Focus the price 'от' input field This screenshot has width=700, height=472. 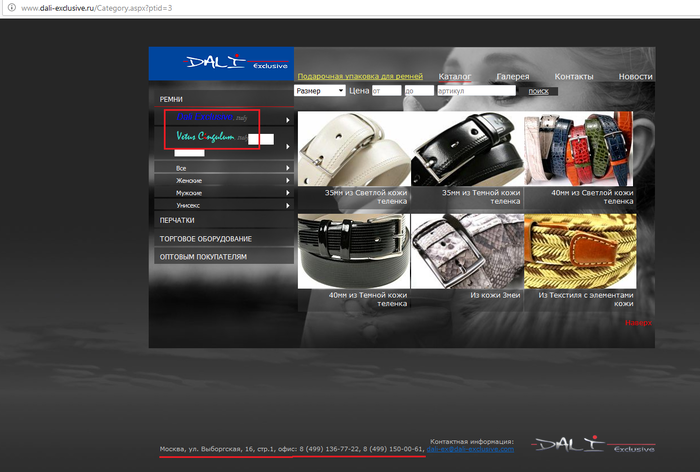386,91
